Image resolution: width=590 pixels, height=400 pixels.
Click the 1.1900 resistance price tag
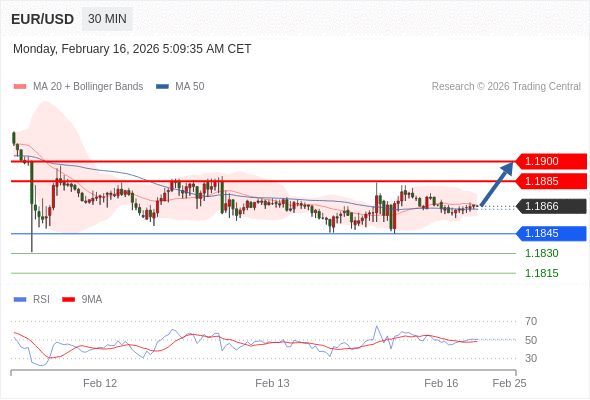click(x=551, y=161)
